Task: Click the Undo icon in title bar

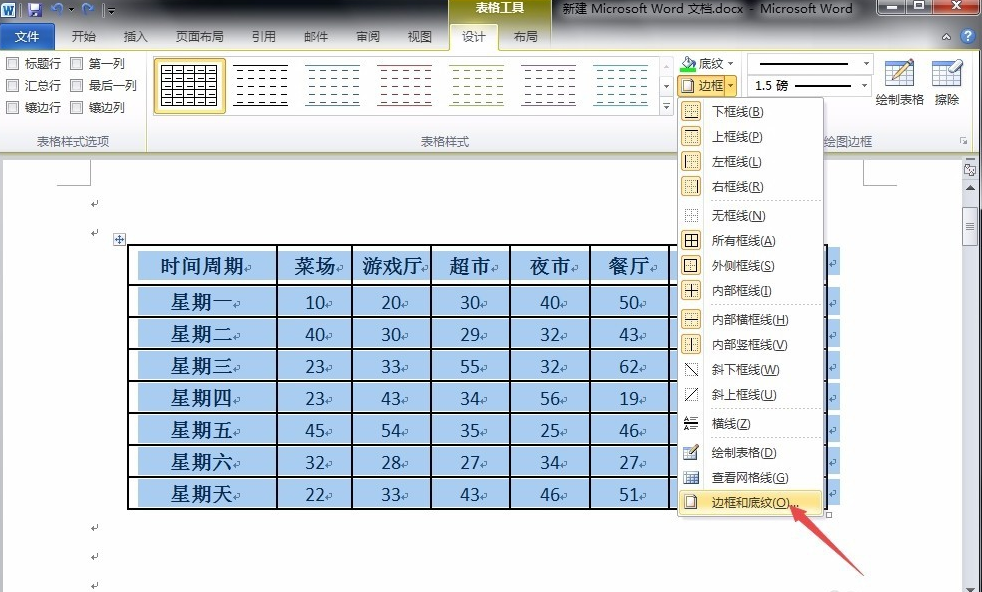Action: tap(57, 9)
